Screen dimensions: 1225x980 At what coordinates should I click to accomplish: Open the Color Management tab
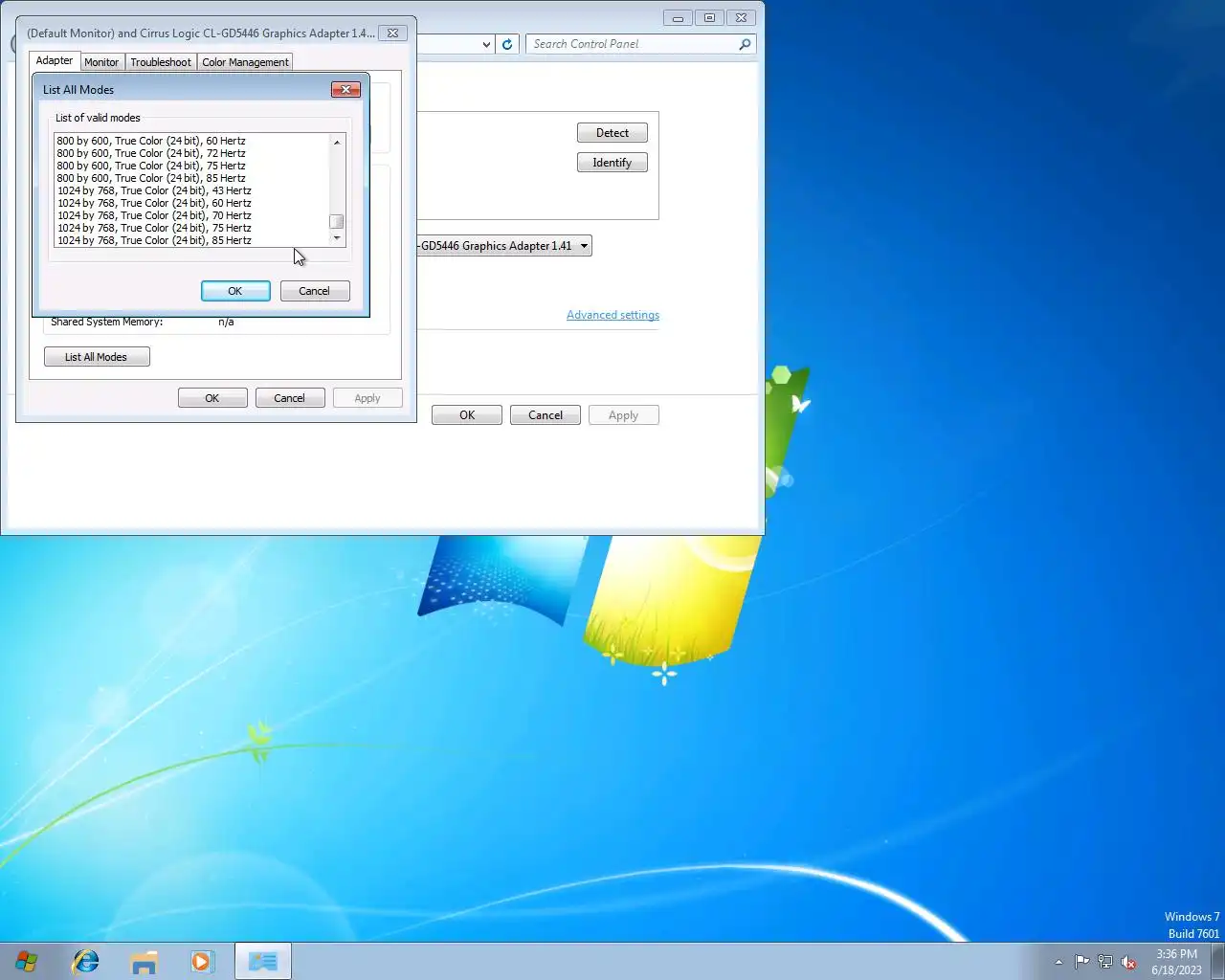pyautogui.click(x=245, y=62)
